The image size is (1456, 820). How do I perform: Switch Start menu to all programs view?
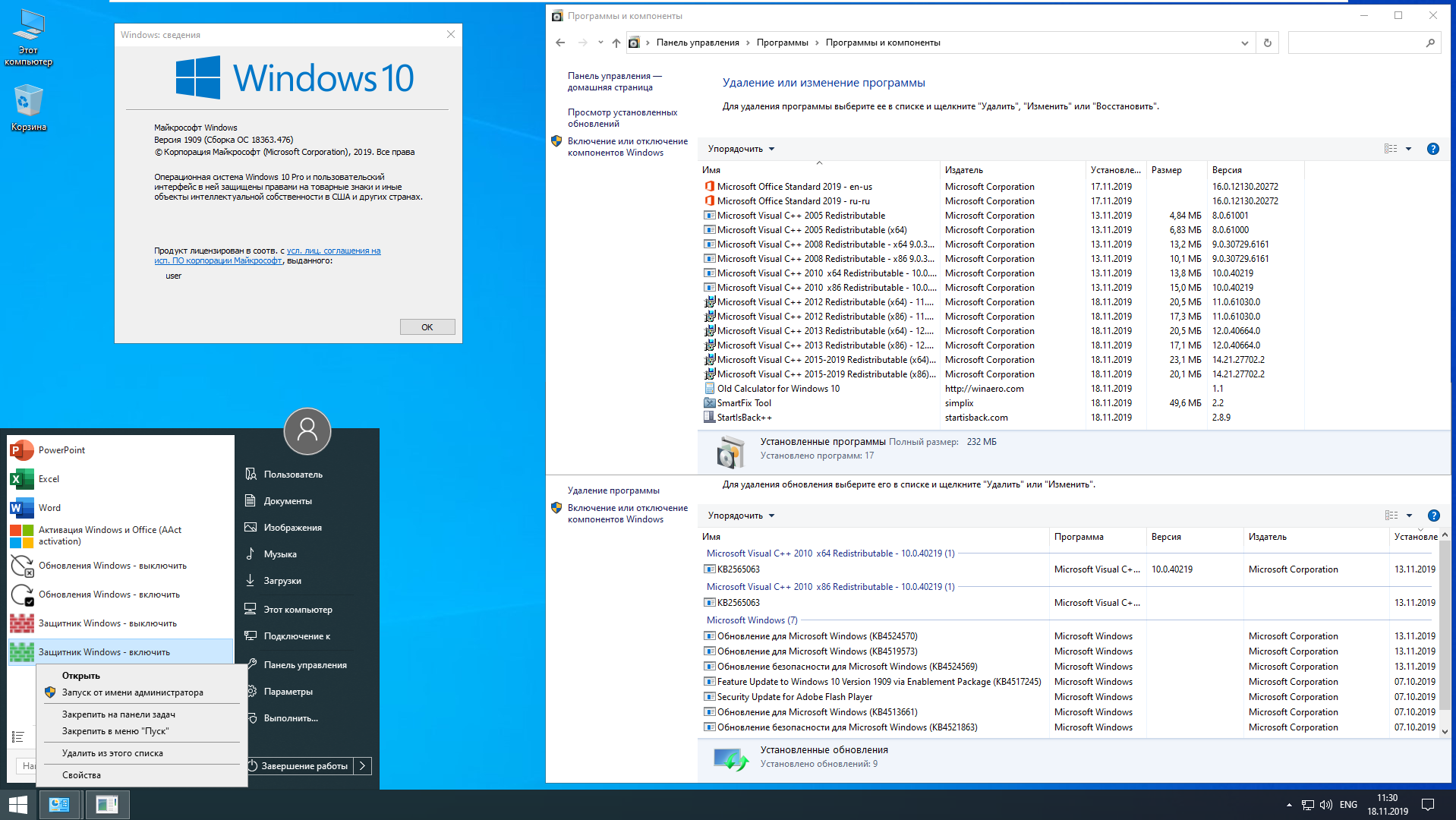18,736
